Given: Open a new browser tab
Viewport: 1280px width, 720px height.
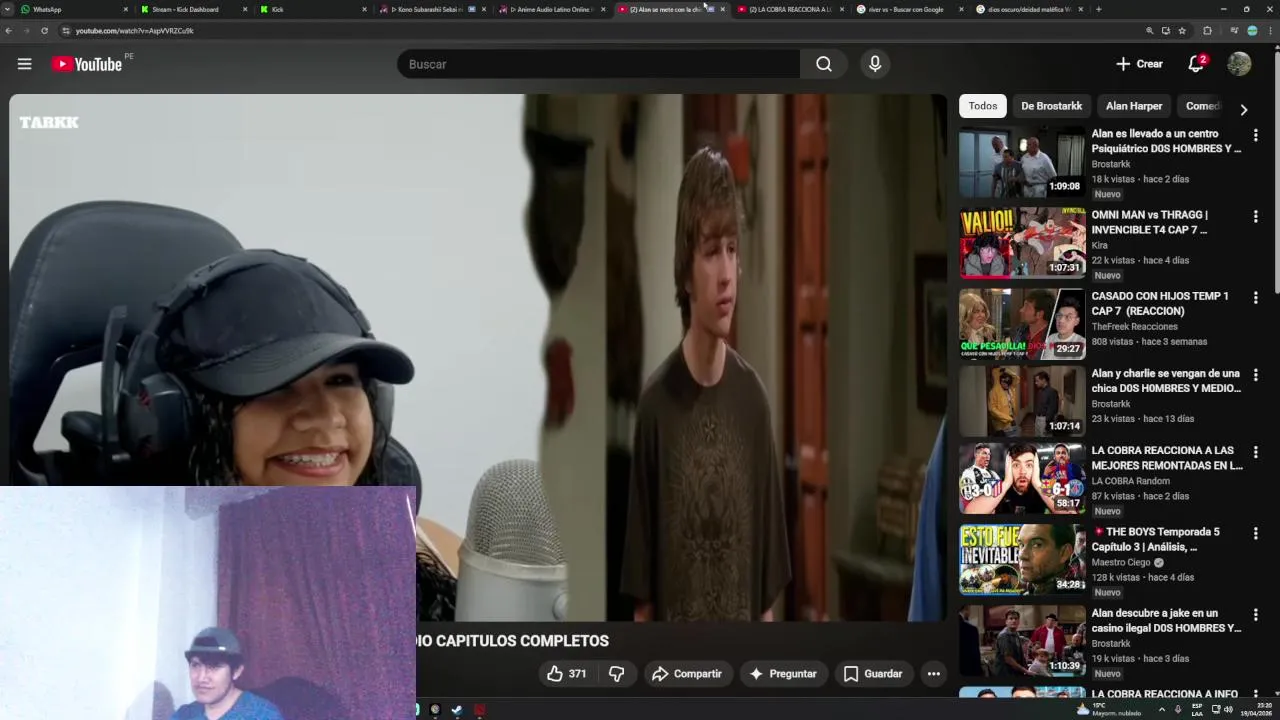Looking at the screenshot, I should pyautogui.click(x=1098, y=9).
